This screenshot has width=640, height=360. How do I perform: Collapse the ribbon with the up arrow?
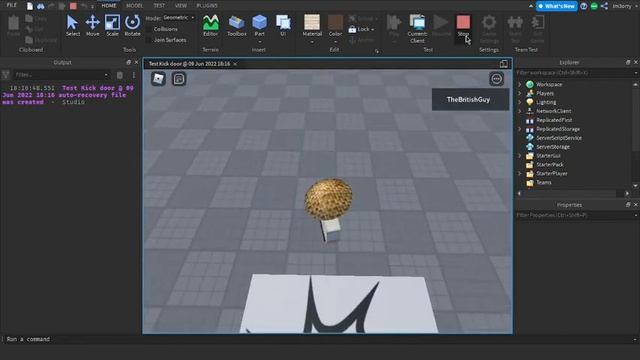tap(531, 6)
